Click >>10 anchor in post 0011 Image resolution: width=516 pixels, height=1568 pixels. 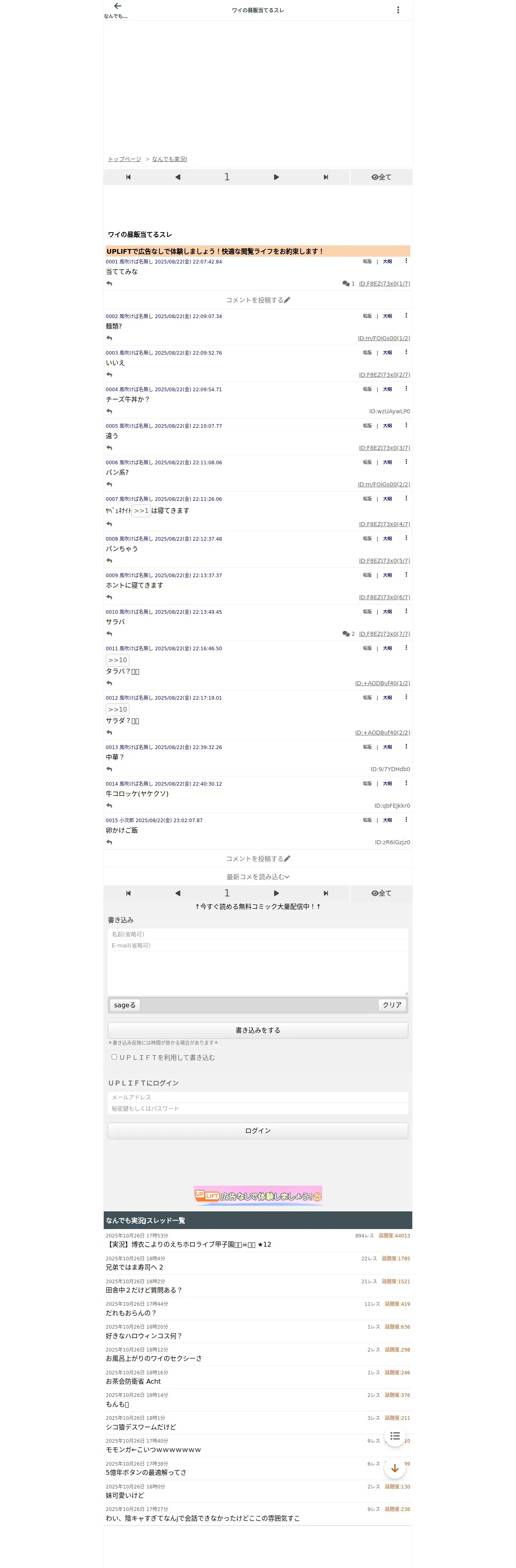tap(118, 660)
